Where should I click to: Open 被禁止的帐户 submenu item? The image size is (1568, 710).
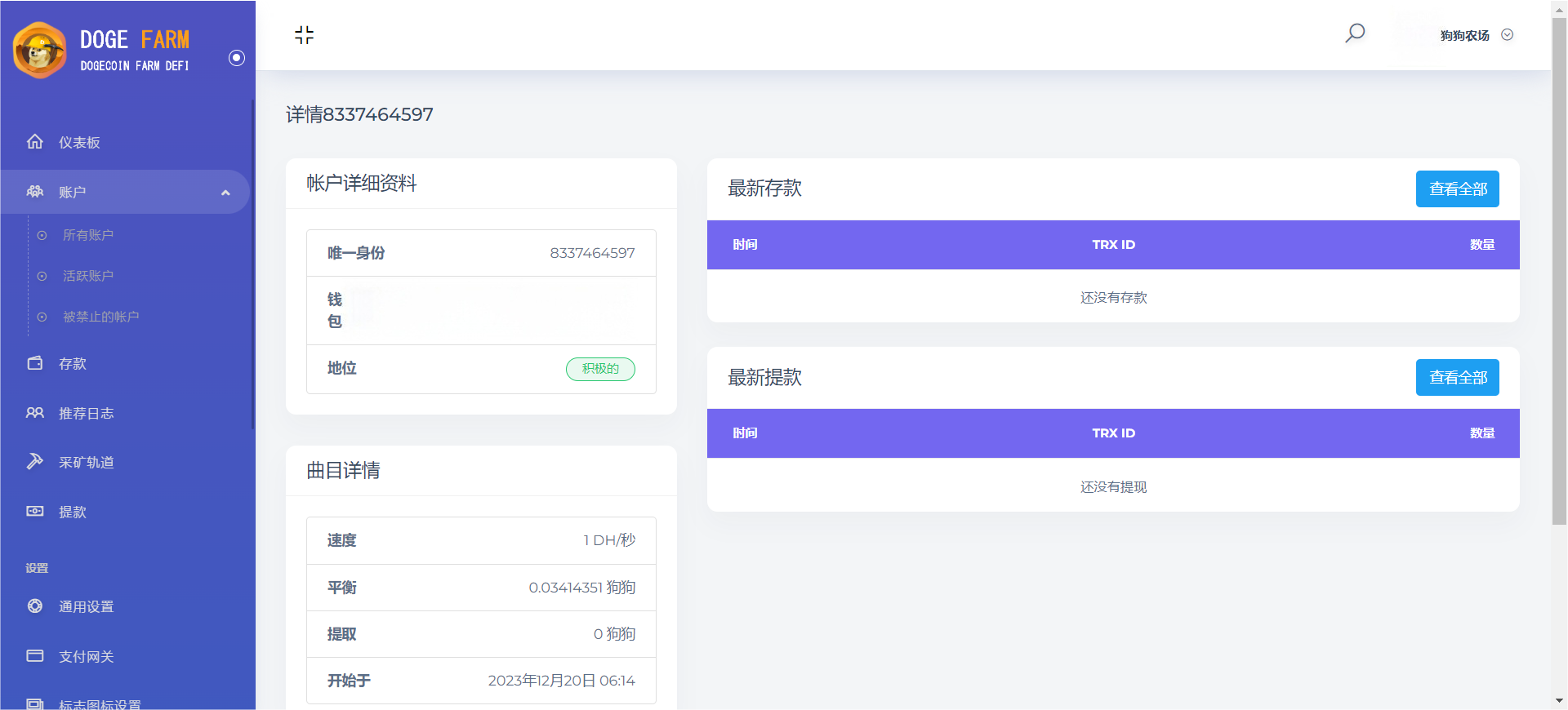pos(101,317)
